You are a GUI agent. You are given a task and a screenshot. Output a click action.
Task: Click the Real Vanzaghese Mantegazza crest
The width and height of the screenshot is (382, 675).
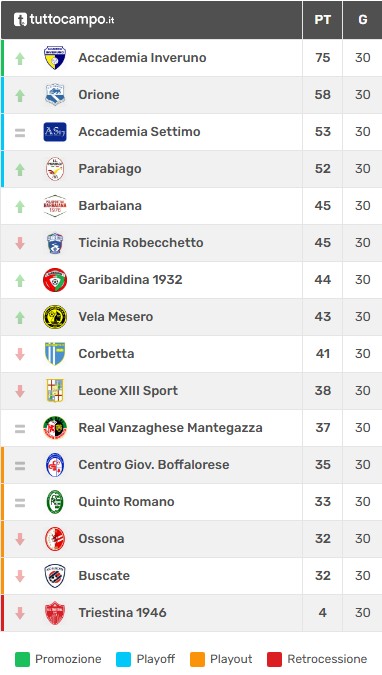[x=55, y=428]
